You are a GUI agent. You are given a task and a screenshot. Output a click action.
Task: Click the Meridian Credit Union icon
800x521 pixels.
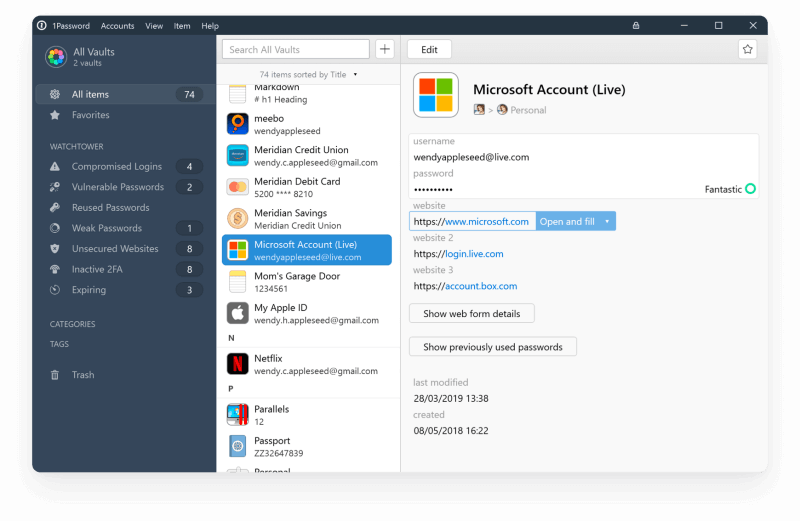pyautogui.click(x=237, y=156)
